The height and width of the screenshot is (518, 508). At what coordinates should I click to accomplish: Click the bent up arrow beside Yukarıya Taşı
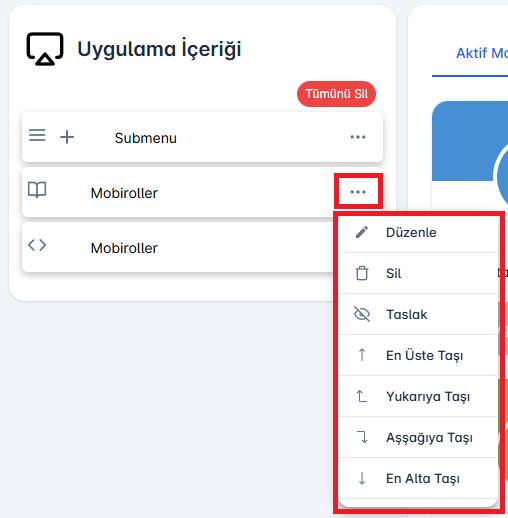pos(362,396)
